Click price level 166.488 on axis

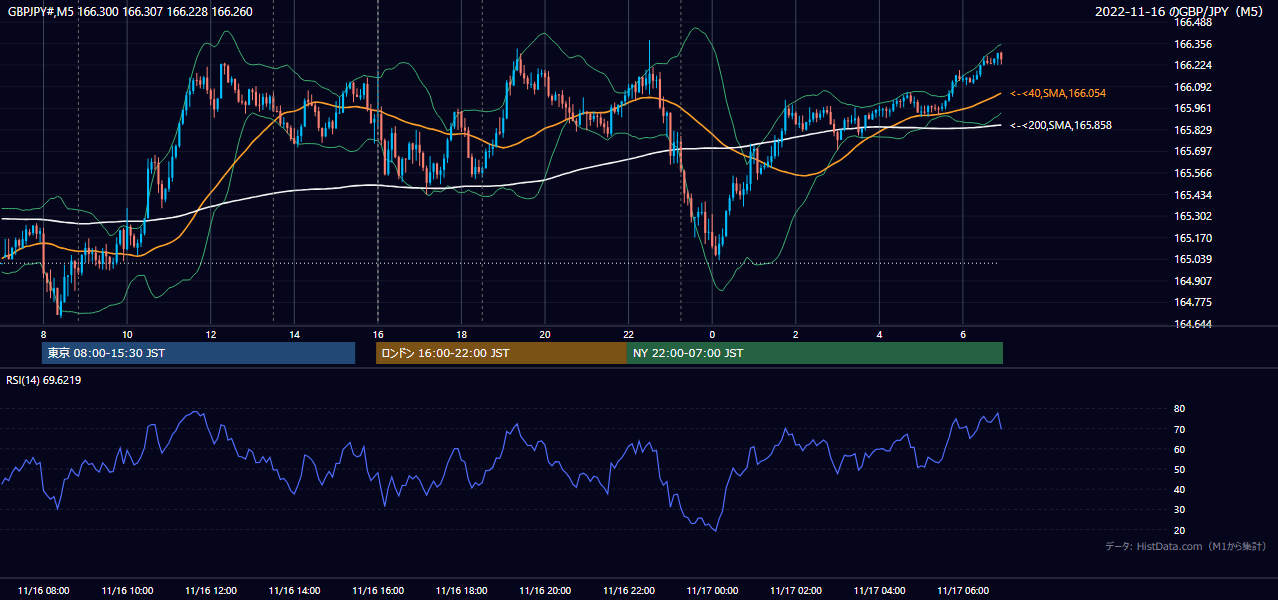[x=1192, y=23]
